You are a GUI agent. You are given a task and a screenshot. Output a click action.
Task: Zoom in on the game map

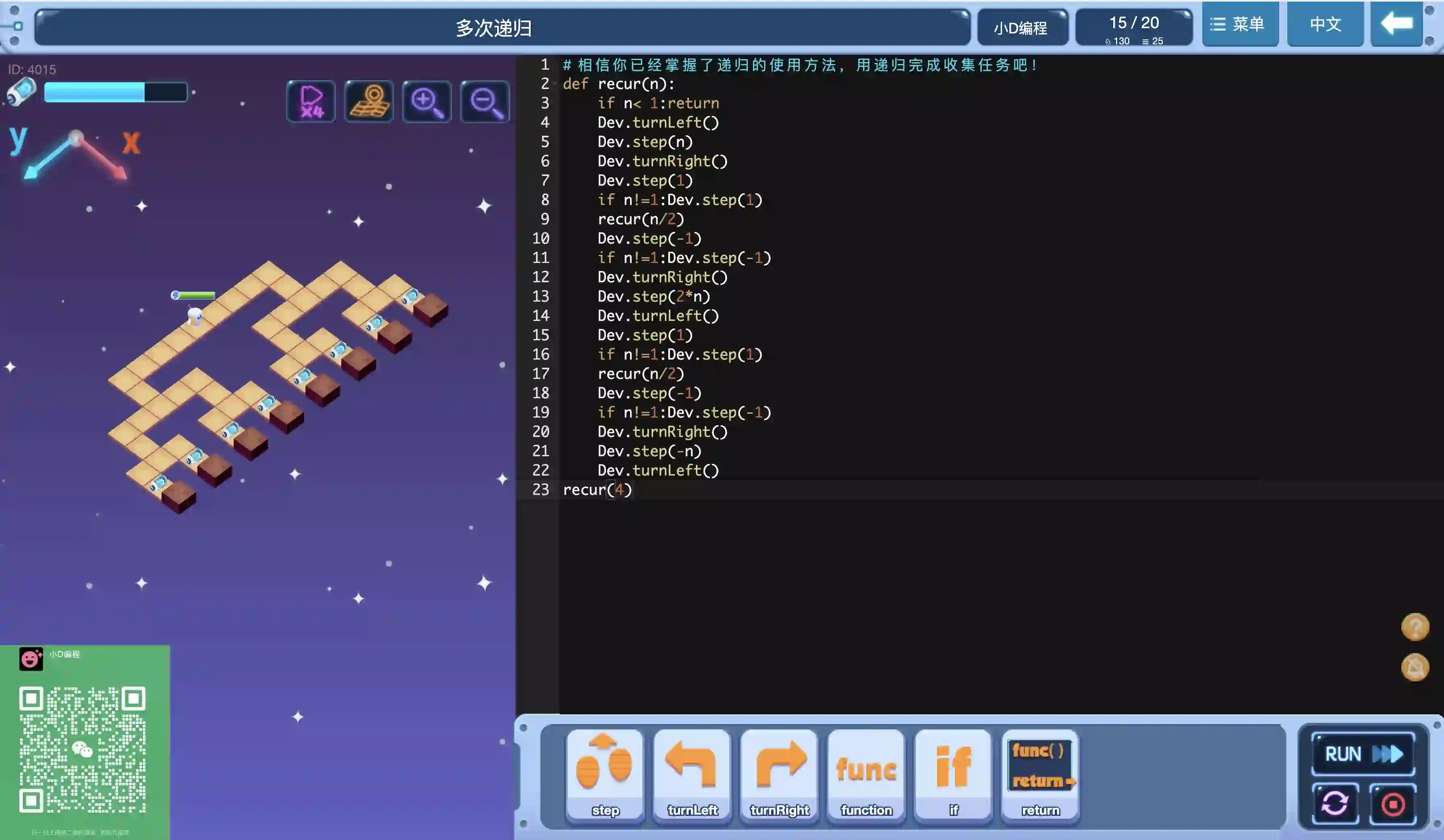tap(427, 102)
